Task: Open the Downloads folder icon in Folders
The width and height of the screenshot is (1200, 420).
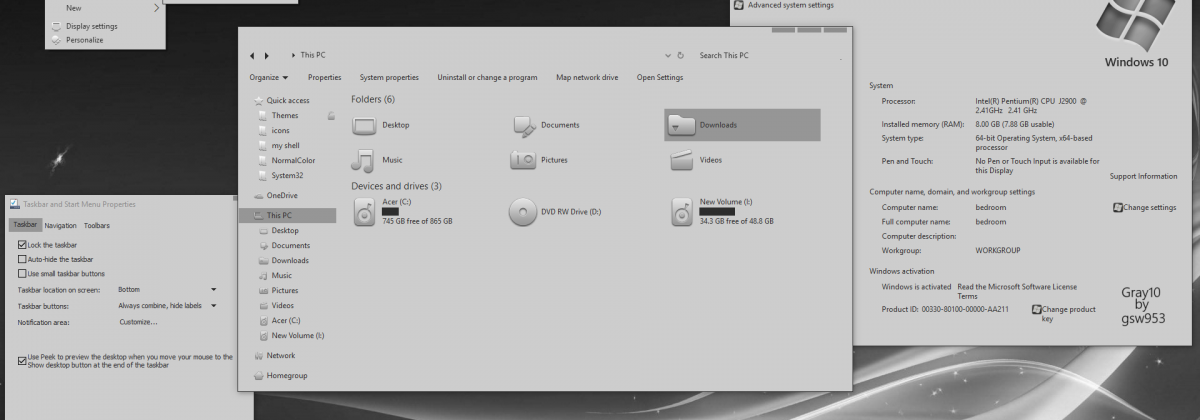Action: click(681, 125)
